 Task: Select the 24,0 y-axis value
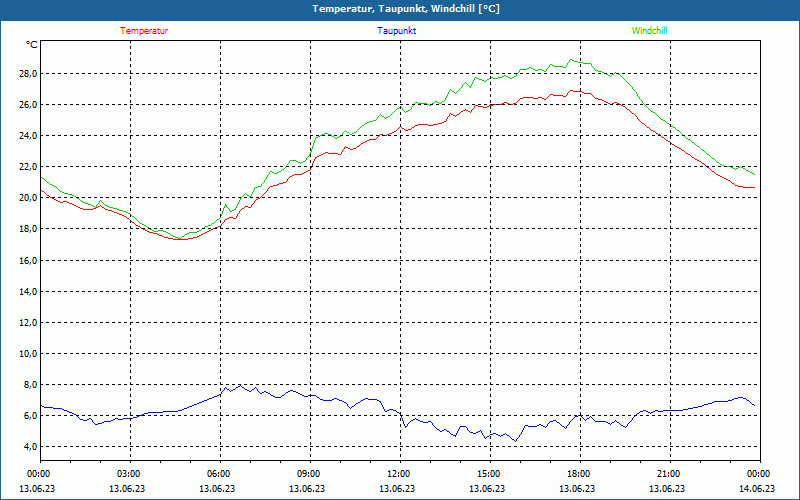[28, 136]
